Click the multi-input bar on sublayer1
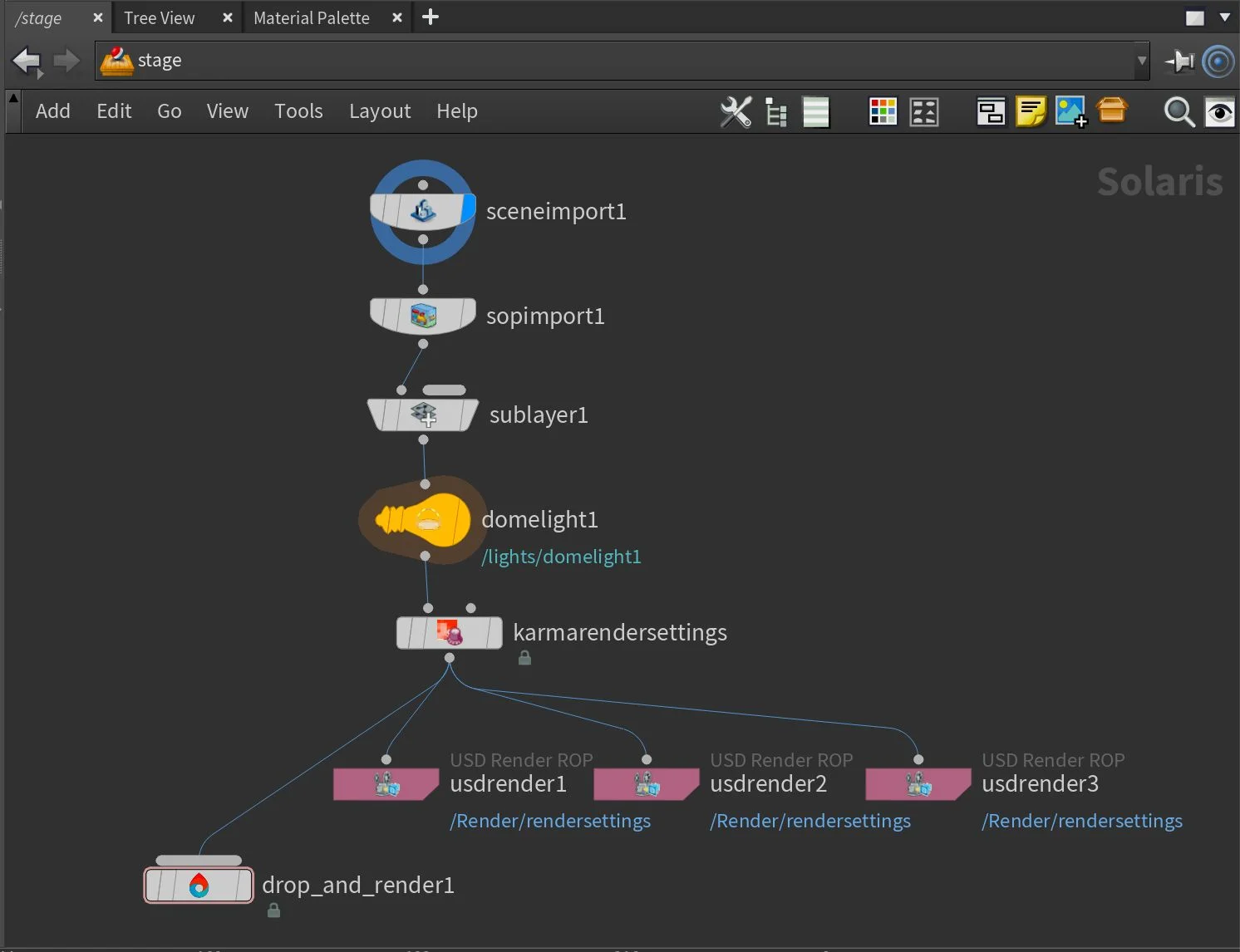 444,390
